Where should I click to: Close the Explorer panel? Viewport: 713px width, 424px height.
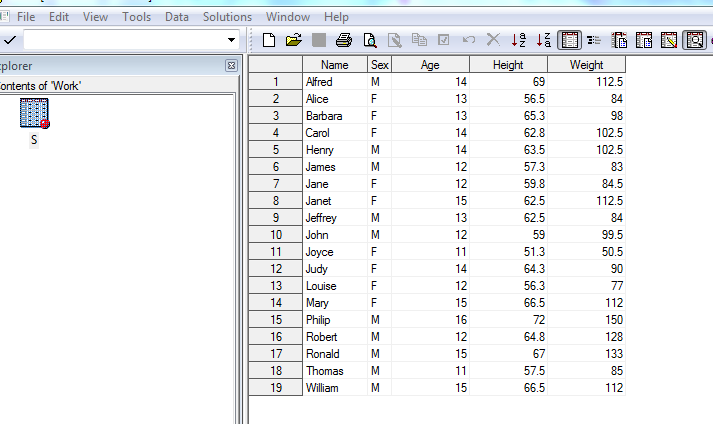[x=231, y=65]
